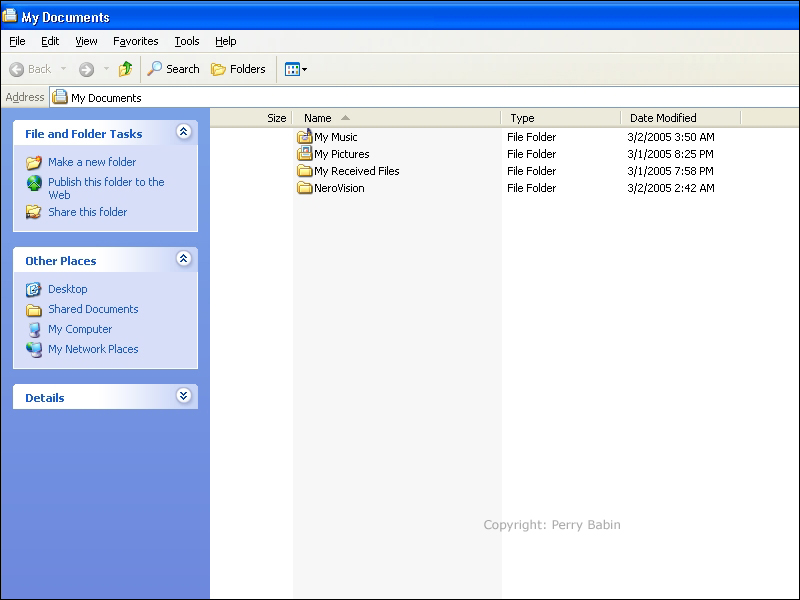Click the Make a new folder link
Viewport: 800px width, 600px height.
pyautogui.click(x=92, y=162)
